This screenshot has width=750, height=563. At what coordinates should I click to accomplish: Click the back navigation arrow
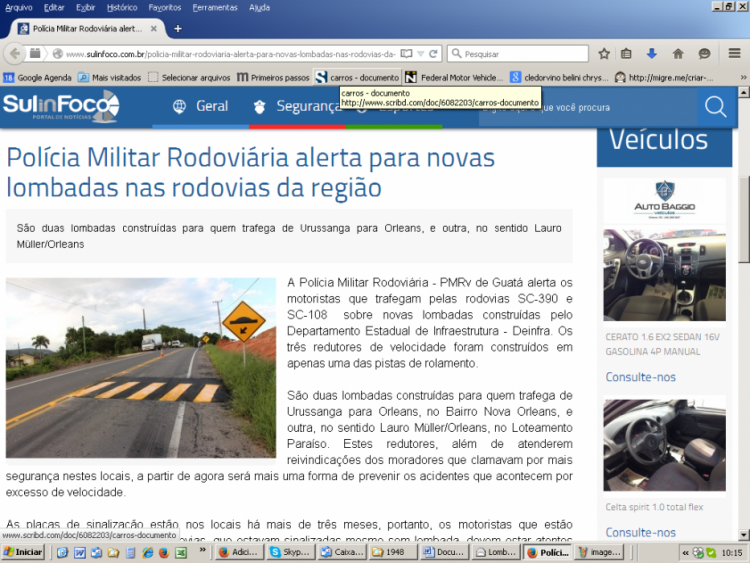[15, 53]
